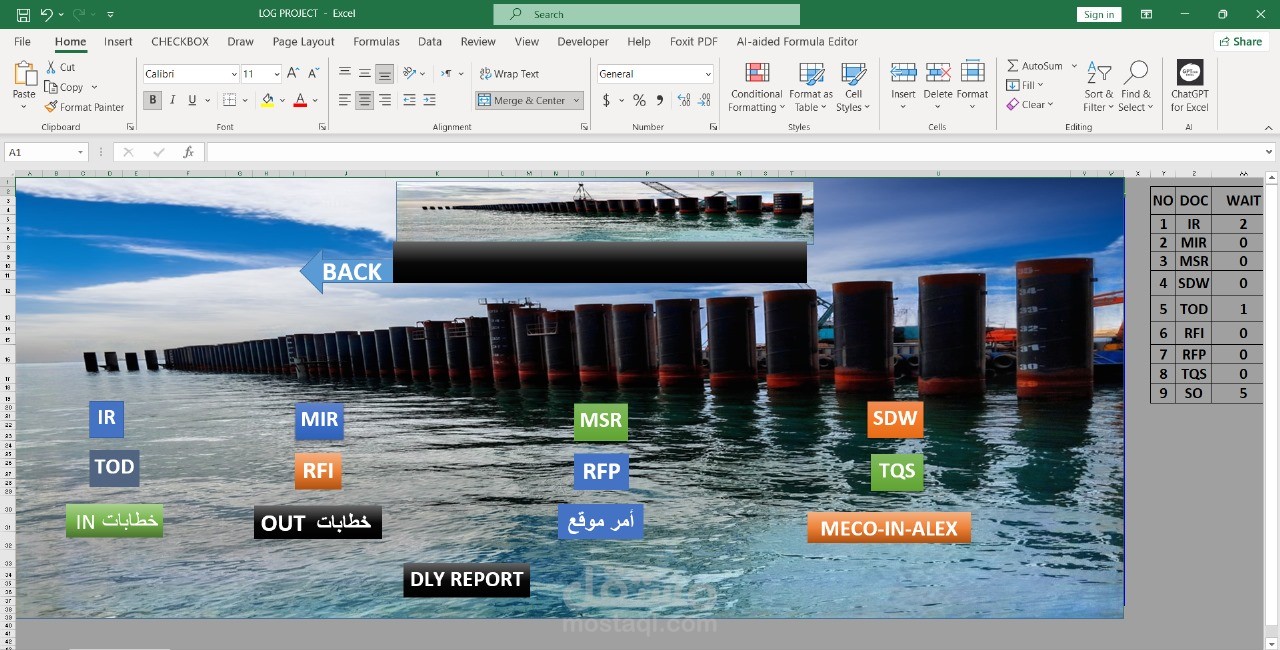This screenshot has width=1280, height=650.
Task: Toggle Bold formatting
Action: (x=153, y=100)
